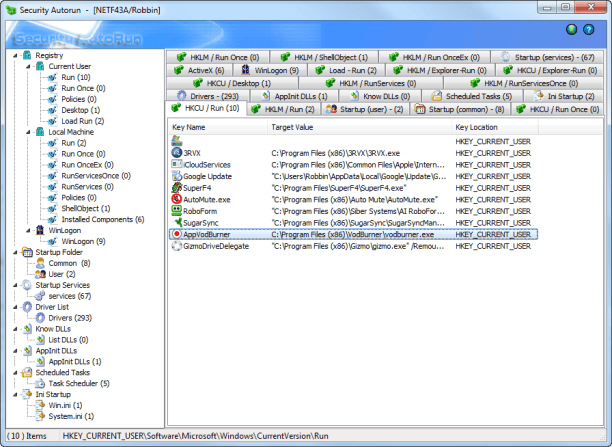Select Installed Components (6) tree item
The height and width of the screenshot is (447, 612).
pos(103,219)
